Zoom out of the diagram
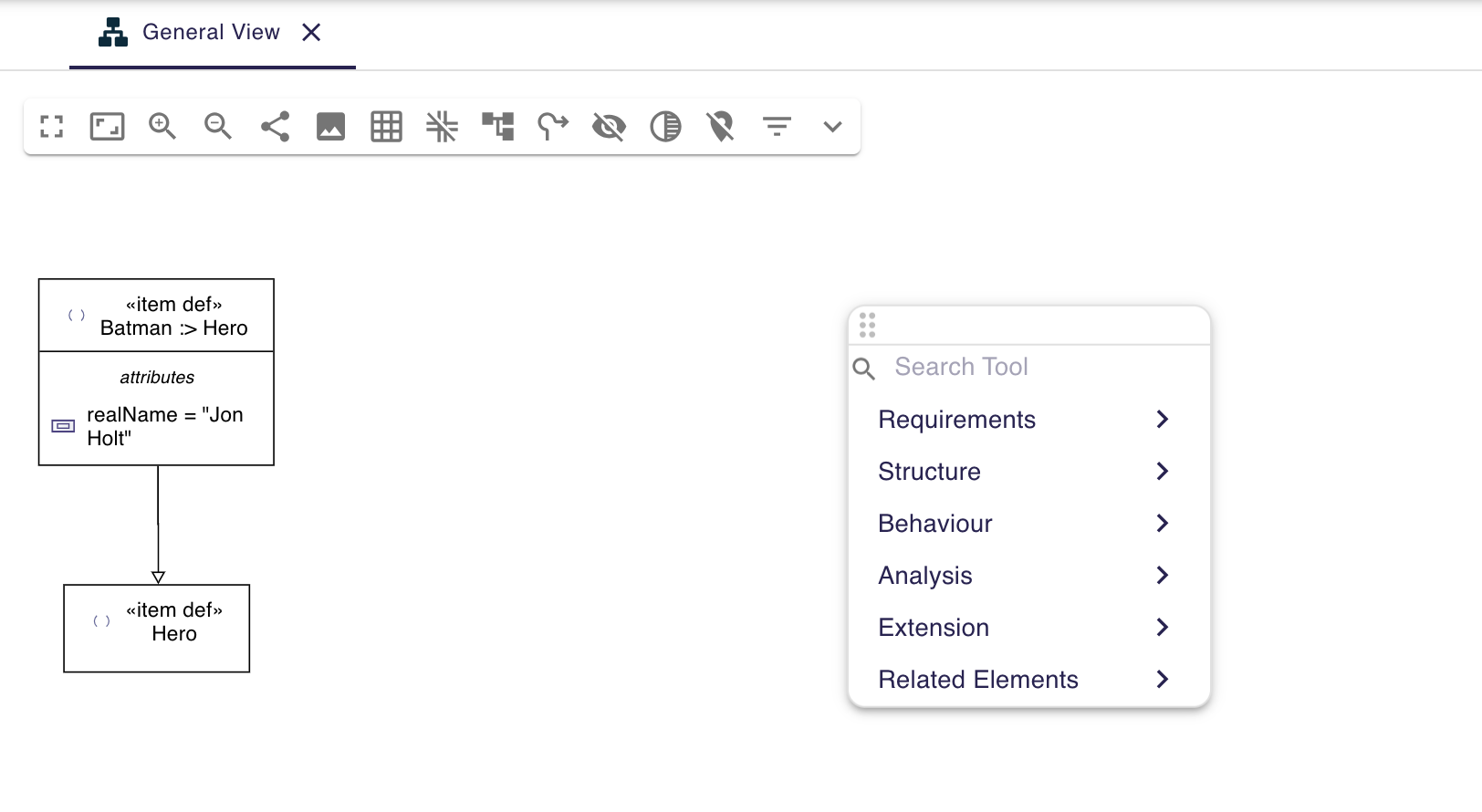 point(218,126)
